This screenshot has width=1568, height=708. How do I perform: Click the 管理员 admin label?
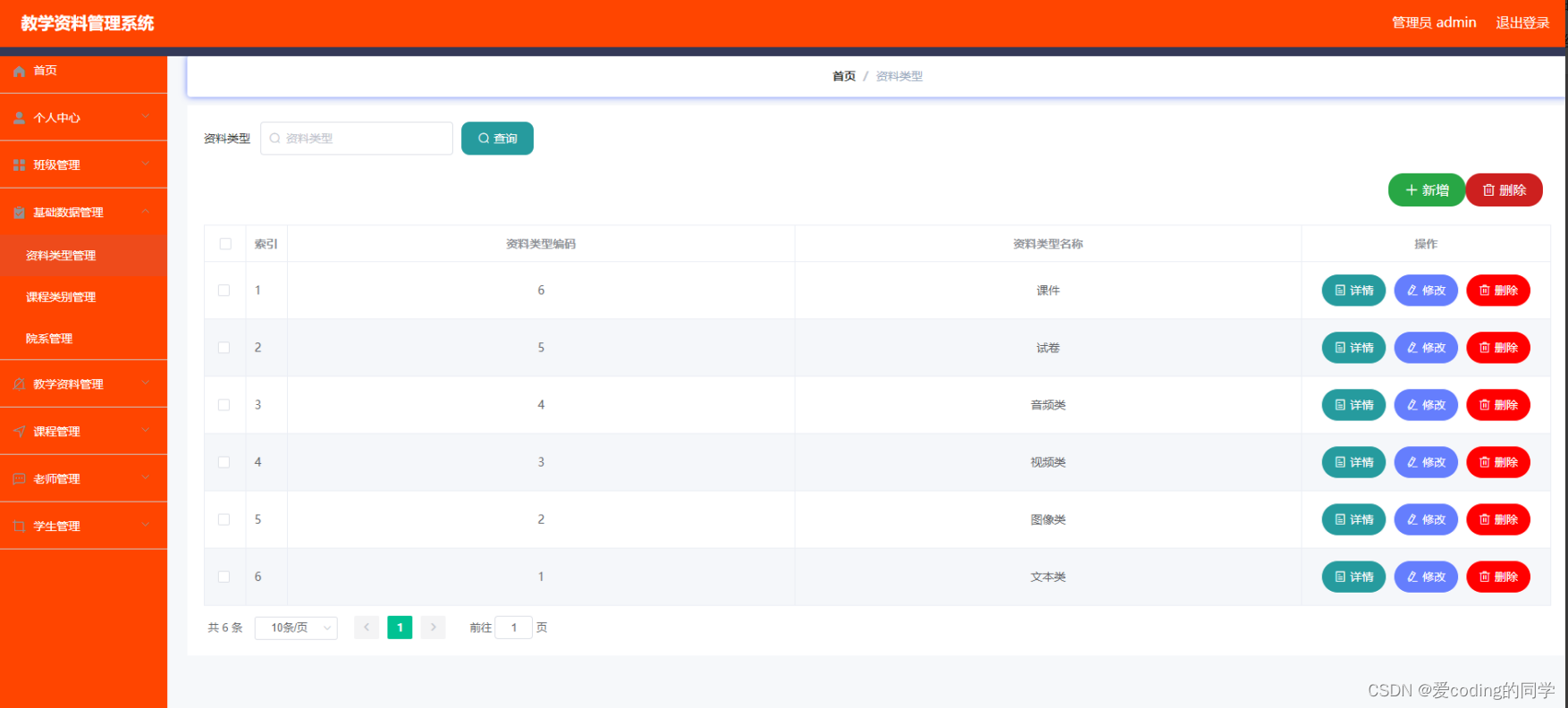[x=1434, y=22]
